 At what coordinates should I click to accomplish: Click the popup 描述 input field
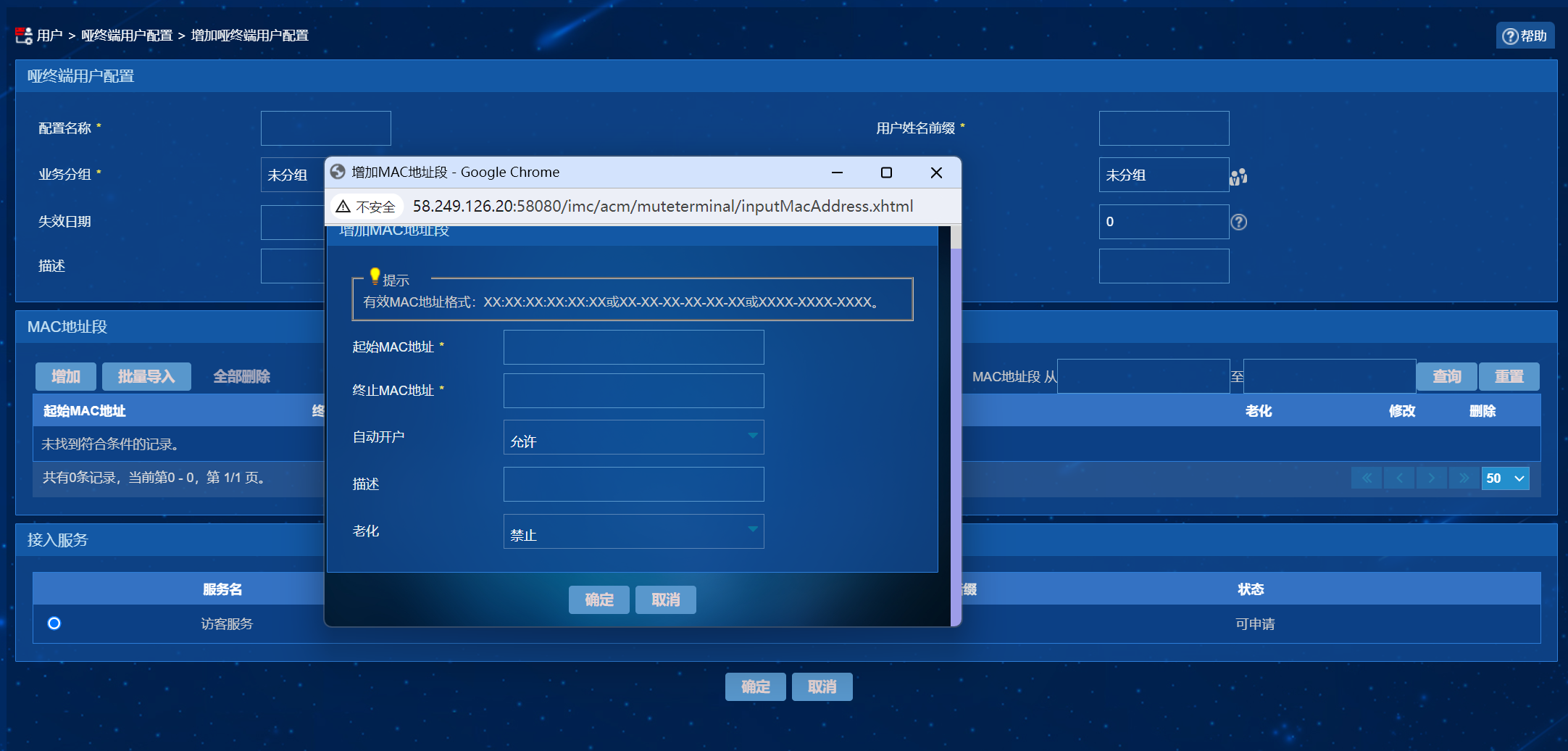[x=633, y=484]
